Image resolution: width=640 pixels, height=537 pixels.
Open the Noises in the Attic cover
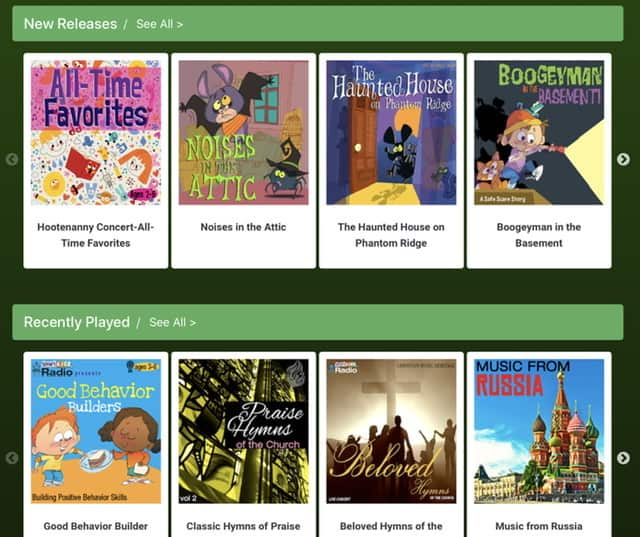pyautogui.click(x=244, y=133)
